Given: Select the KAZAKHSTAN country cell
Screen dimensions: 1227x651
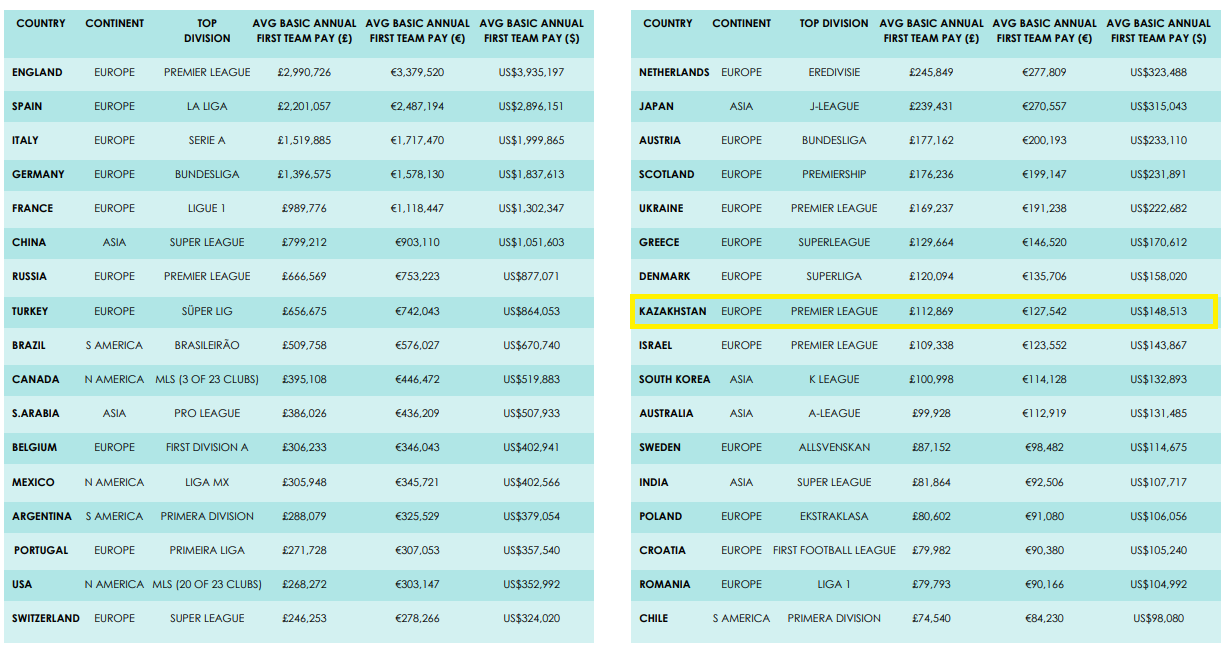Looking at the screenshot, I should 673,311.
